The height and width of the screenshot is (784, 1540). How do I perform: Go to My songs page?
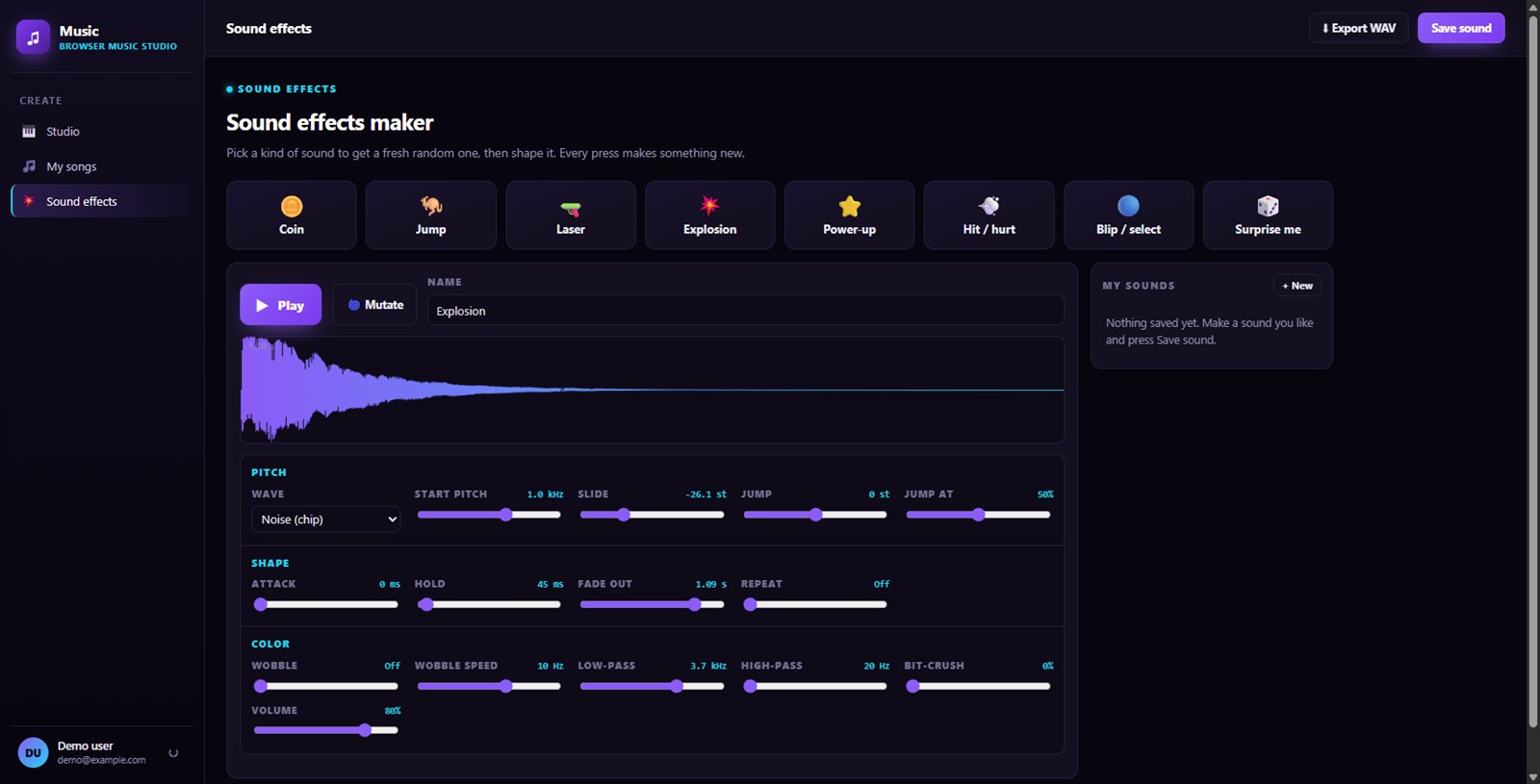pos(101,166)
